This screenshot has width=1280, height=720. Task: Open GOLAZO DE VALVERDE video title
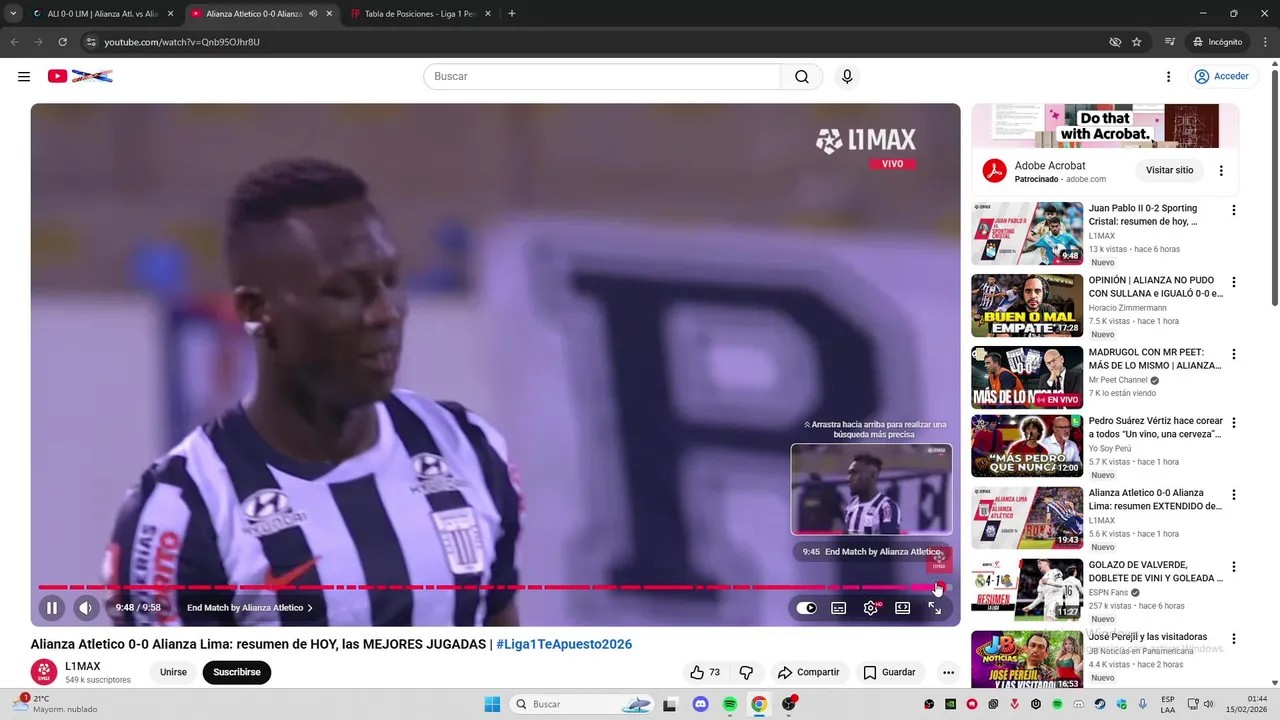click(1156, 571)
